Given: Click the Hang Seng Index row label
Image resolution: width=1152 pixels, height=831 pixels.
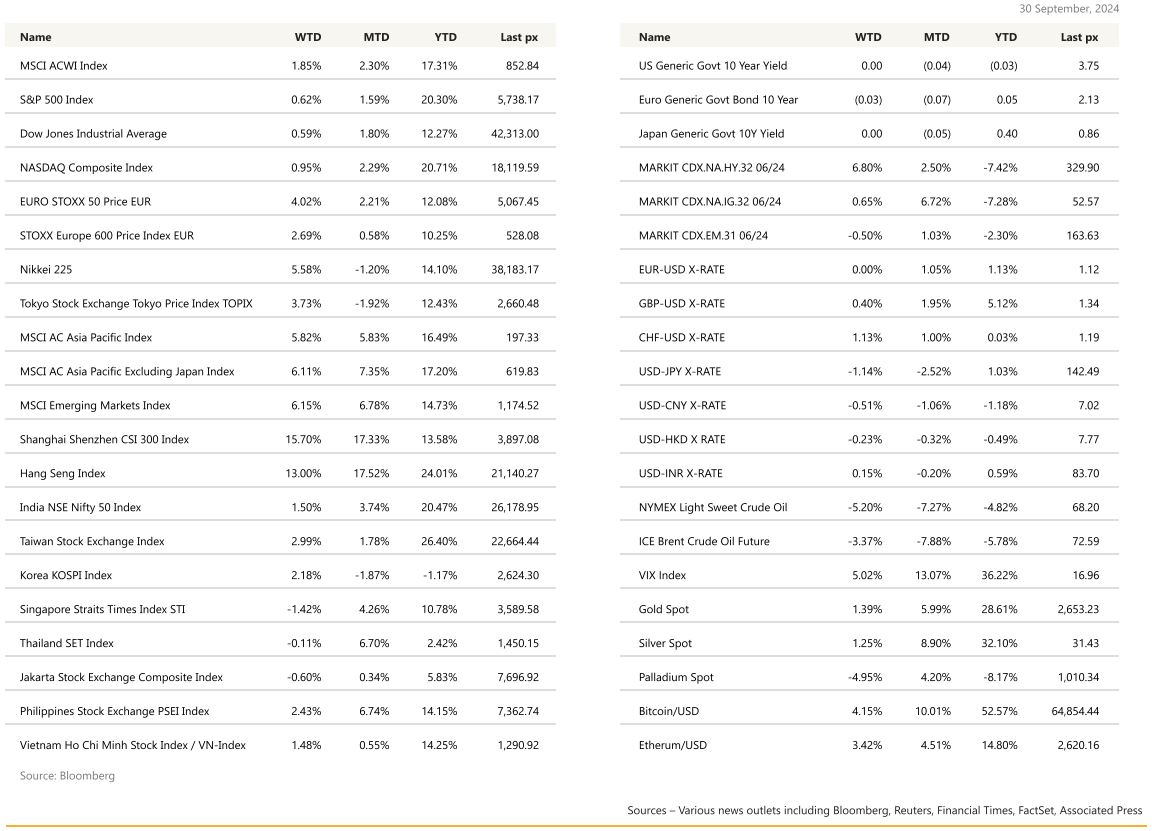Looking at the screenshot, I should [x=62, y=474].
